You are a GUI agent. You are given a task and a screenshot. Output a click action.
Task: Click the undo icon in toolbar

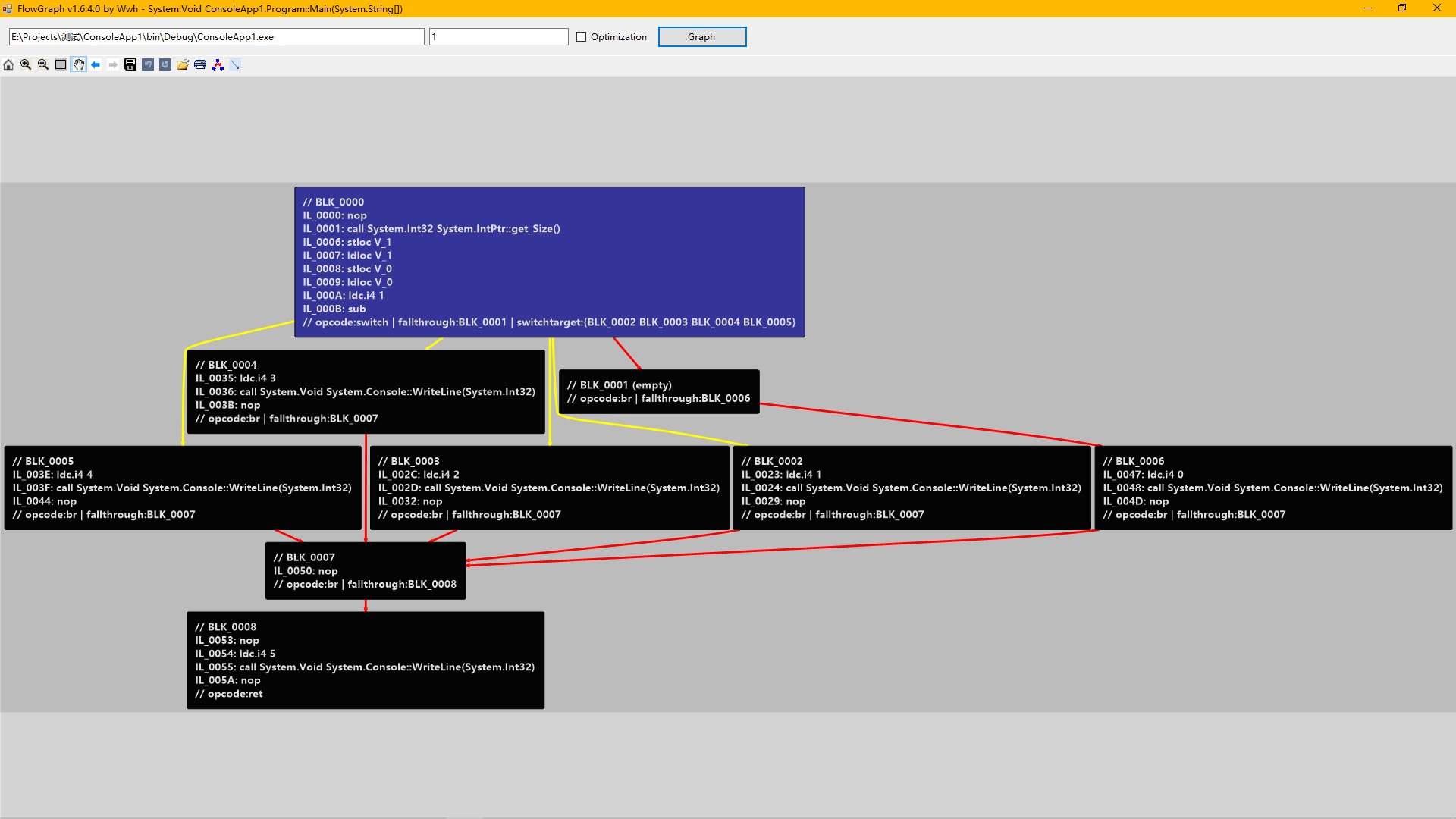click(148, 65)
